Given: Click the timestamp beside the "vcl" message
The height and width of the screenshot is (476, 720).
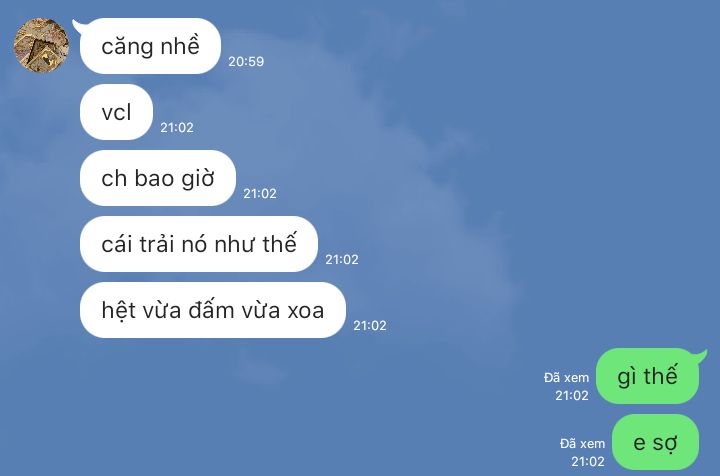Looking at the screenshot, I should tap(177, 128).
